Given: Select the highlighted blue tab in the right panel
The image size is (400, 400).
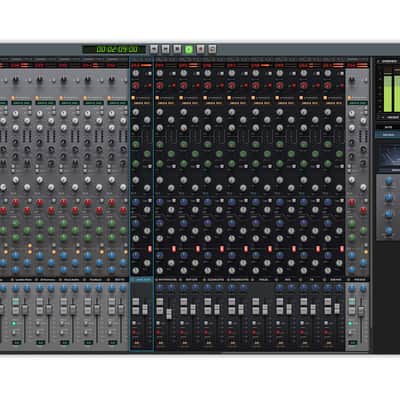Looking at the screenshot, I should click(388, 135).
